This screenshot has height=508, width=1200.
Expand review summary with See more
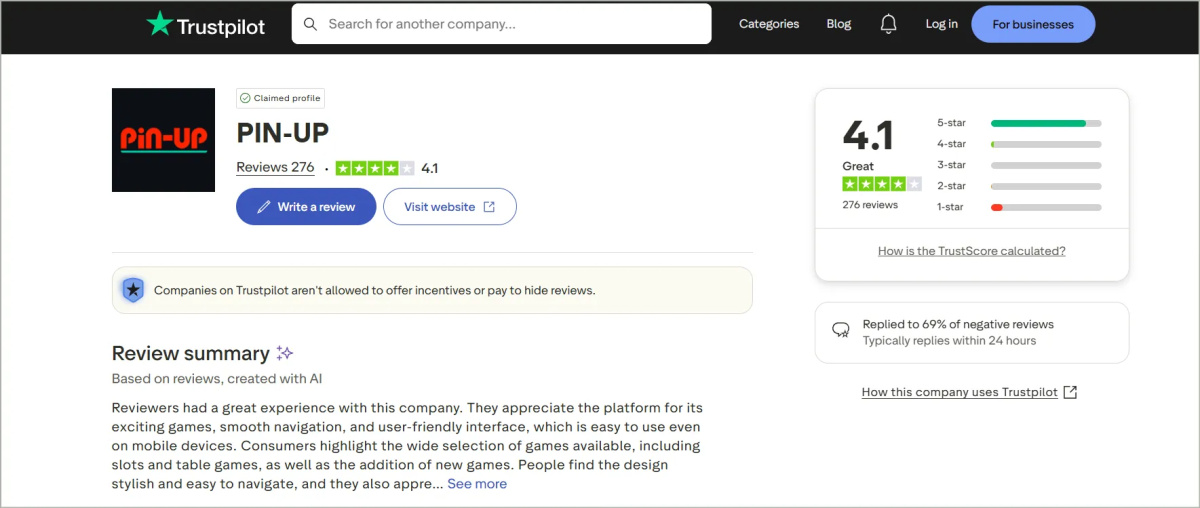coord(477,484)
